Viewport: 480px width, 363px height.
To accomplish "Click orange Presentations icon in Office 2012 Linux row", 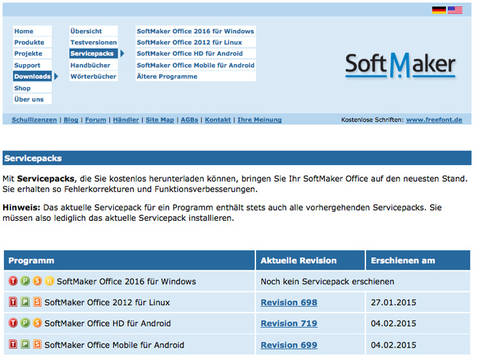I will coord(37,302).
